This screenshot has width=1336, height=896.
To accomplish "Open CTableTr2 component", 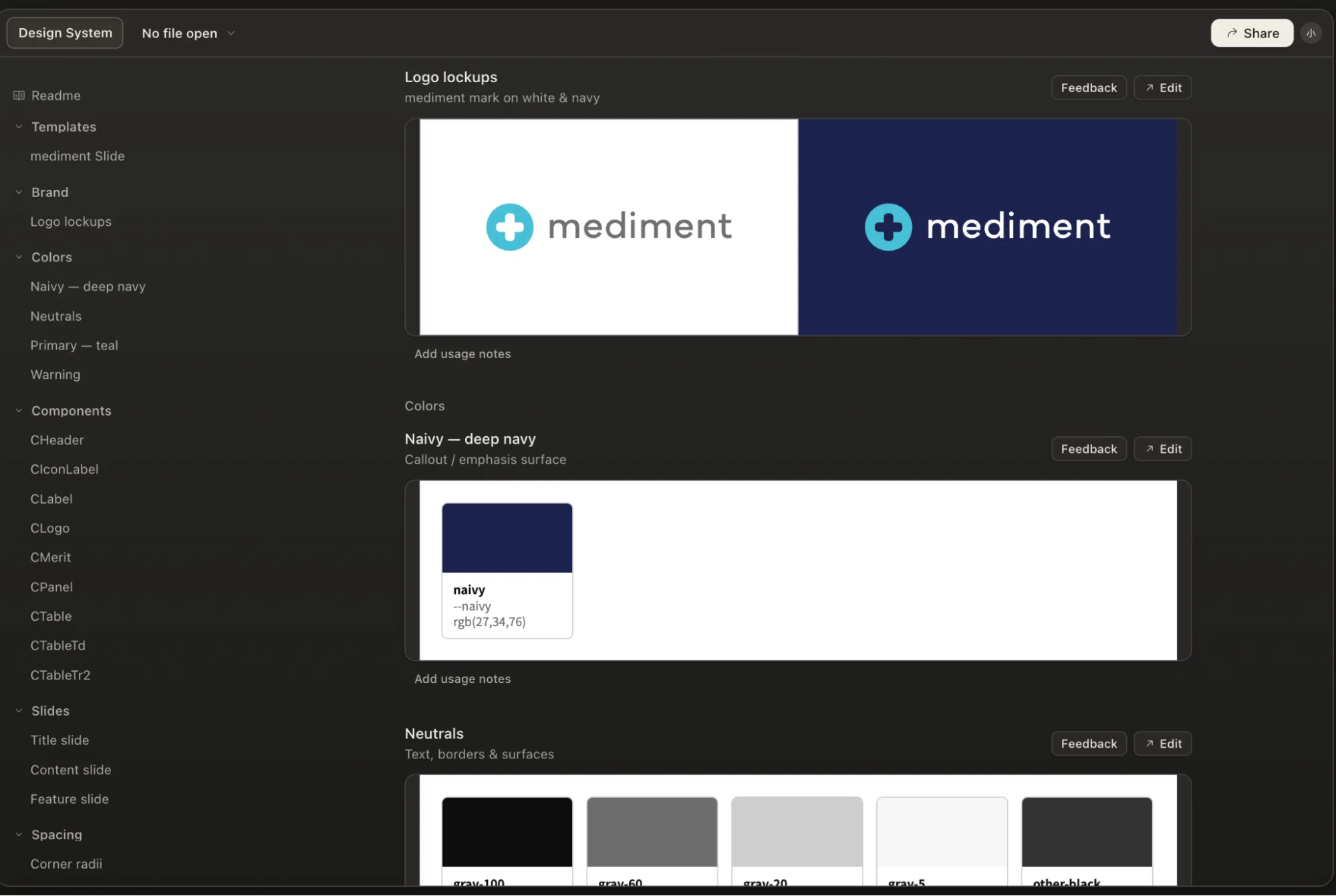I will click(x=60, y=675).
